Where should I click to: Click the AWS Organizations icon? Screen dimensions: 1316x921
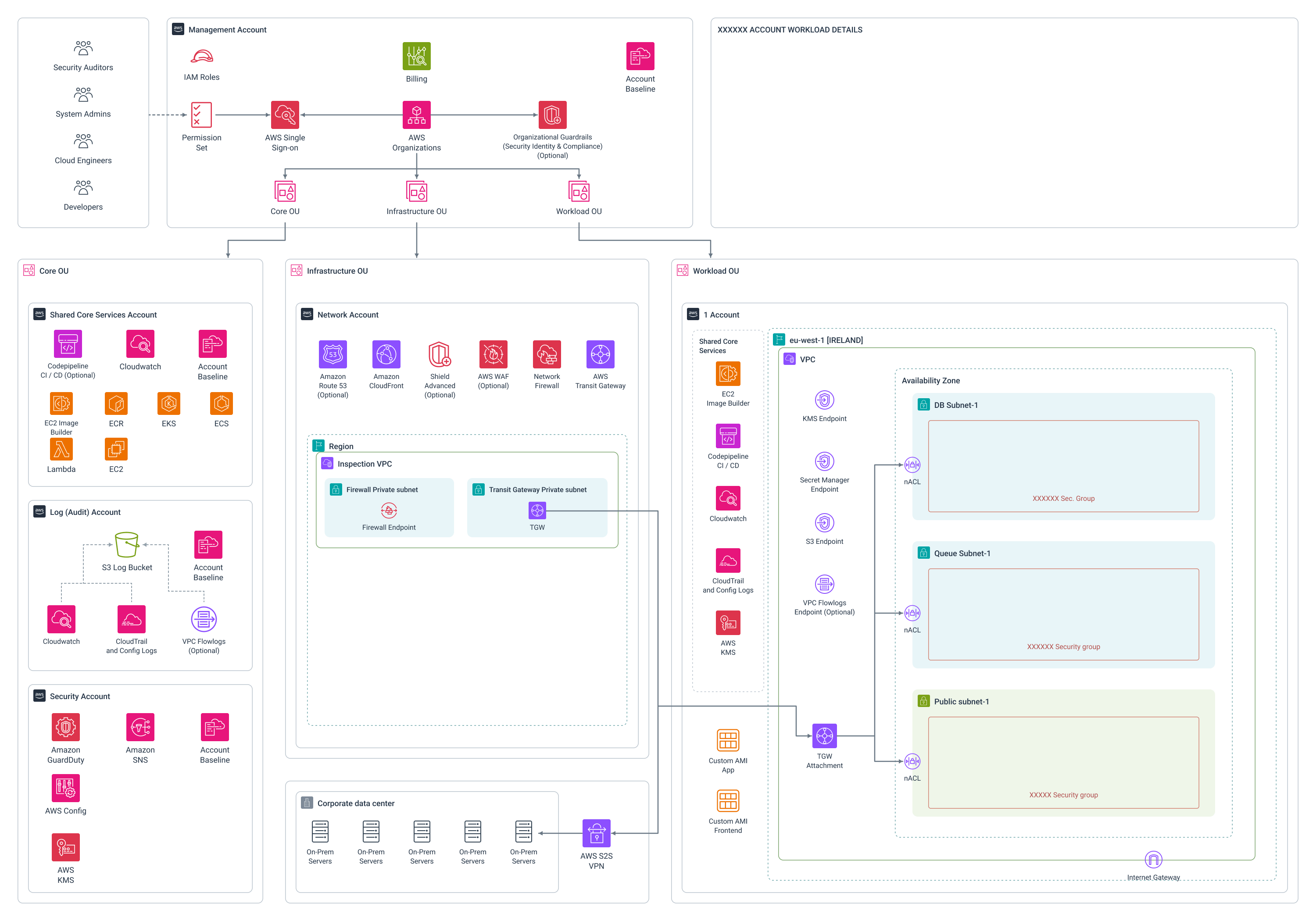coord(417,114)
